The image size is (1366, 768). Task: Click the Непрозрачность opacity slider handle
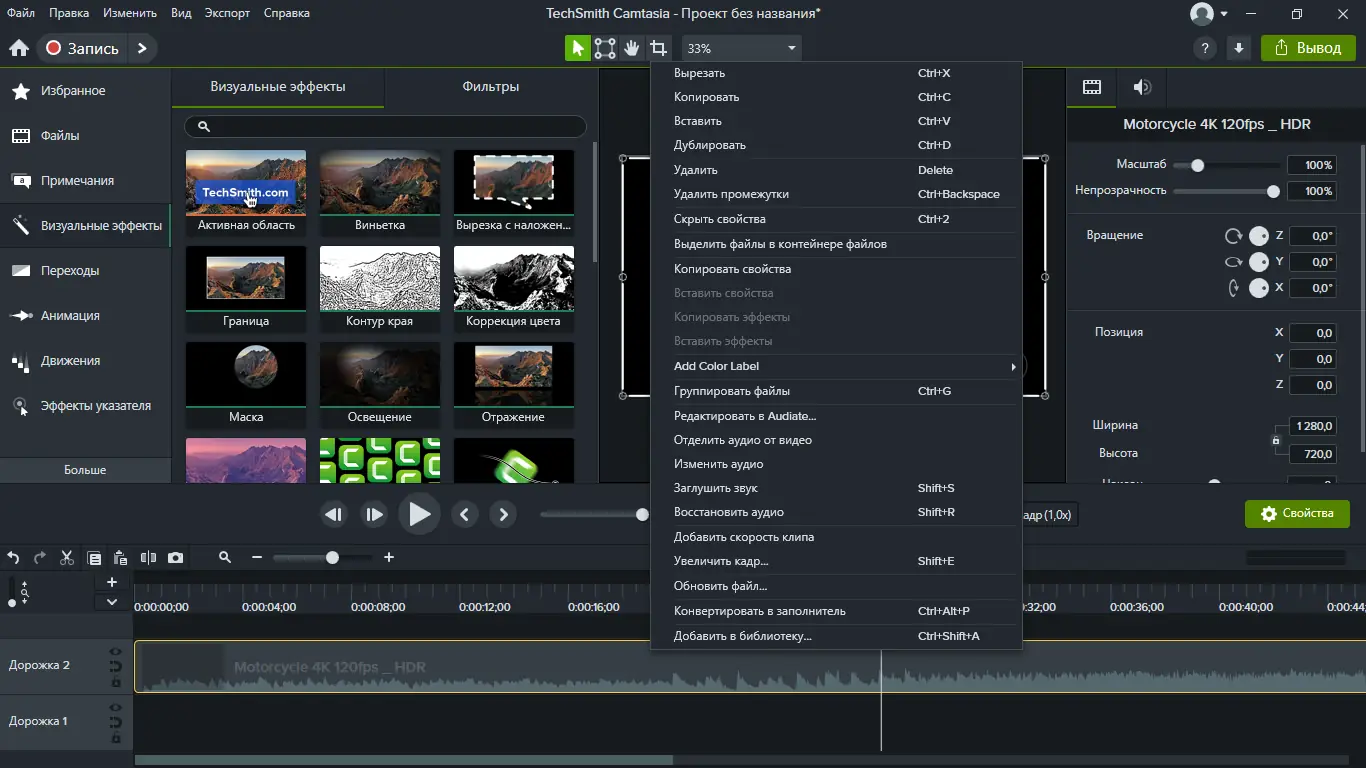point(1273,191)
